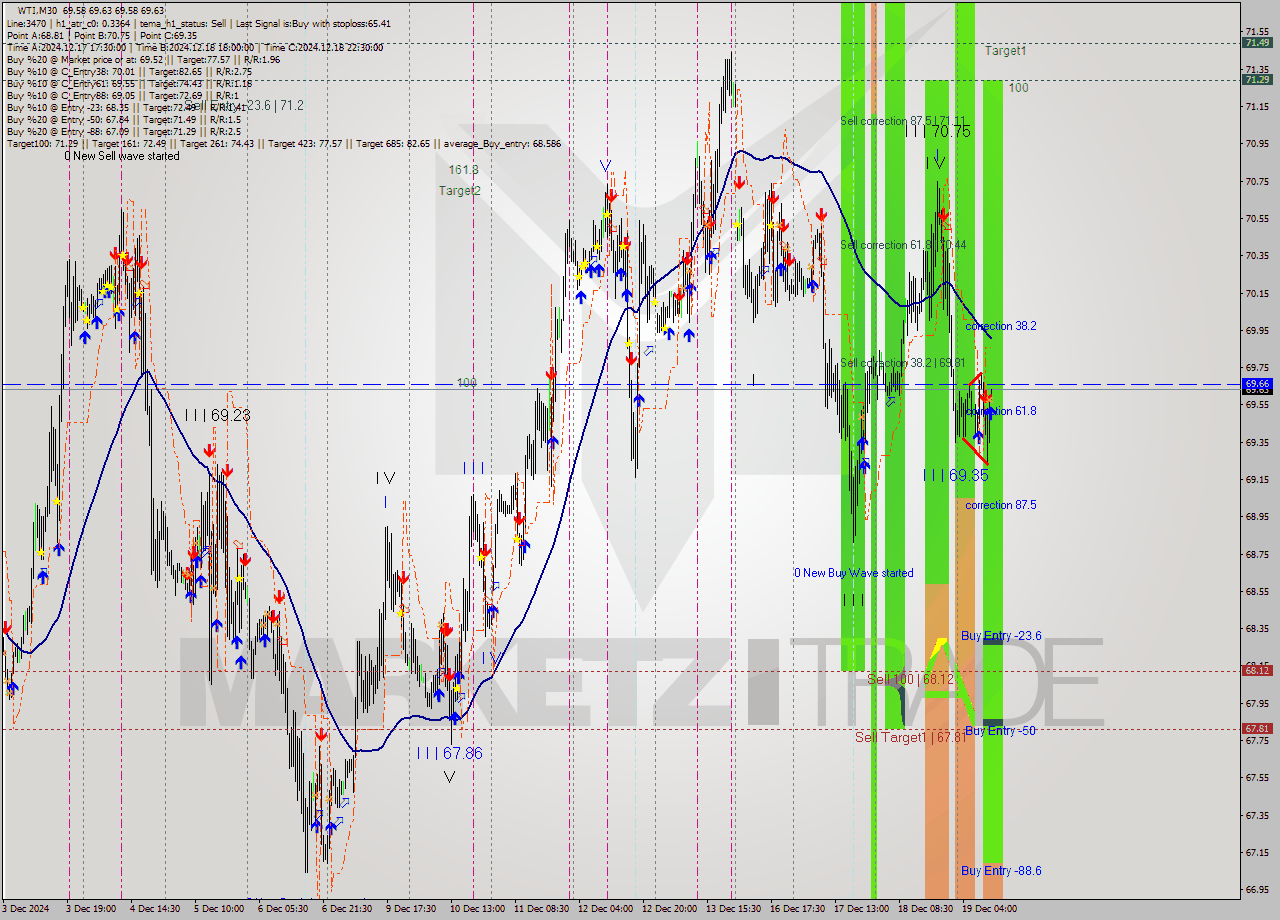Click the 'I I I 69.35' wave label
The height and width of the screenshot is (920, 1280).
(x=955, y=475)
